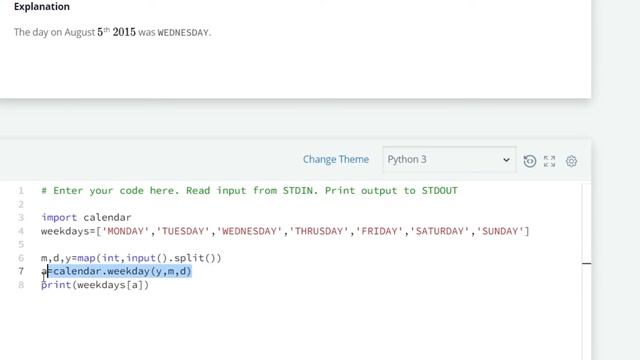640x360 pixels.
Task: Click the Explanation heading
Action: coord(42,7)
